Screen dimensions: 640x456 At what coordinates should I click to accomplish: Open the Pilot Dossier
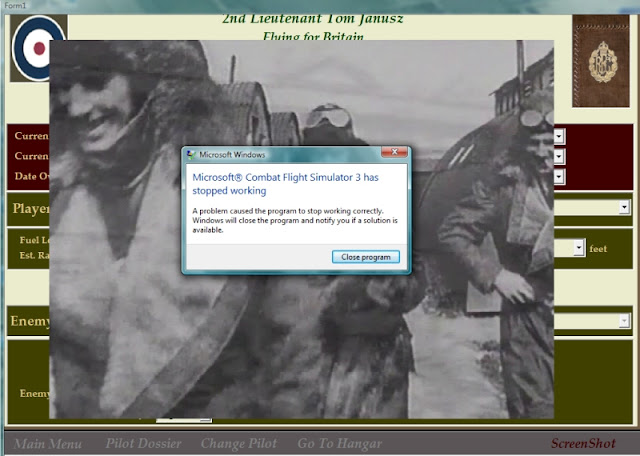143,443
